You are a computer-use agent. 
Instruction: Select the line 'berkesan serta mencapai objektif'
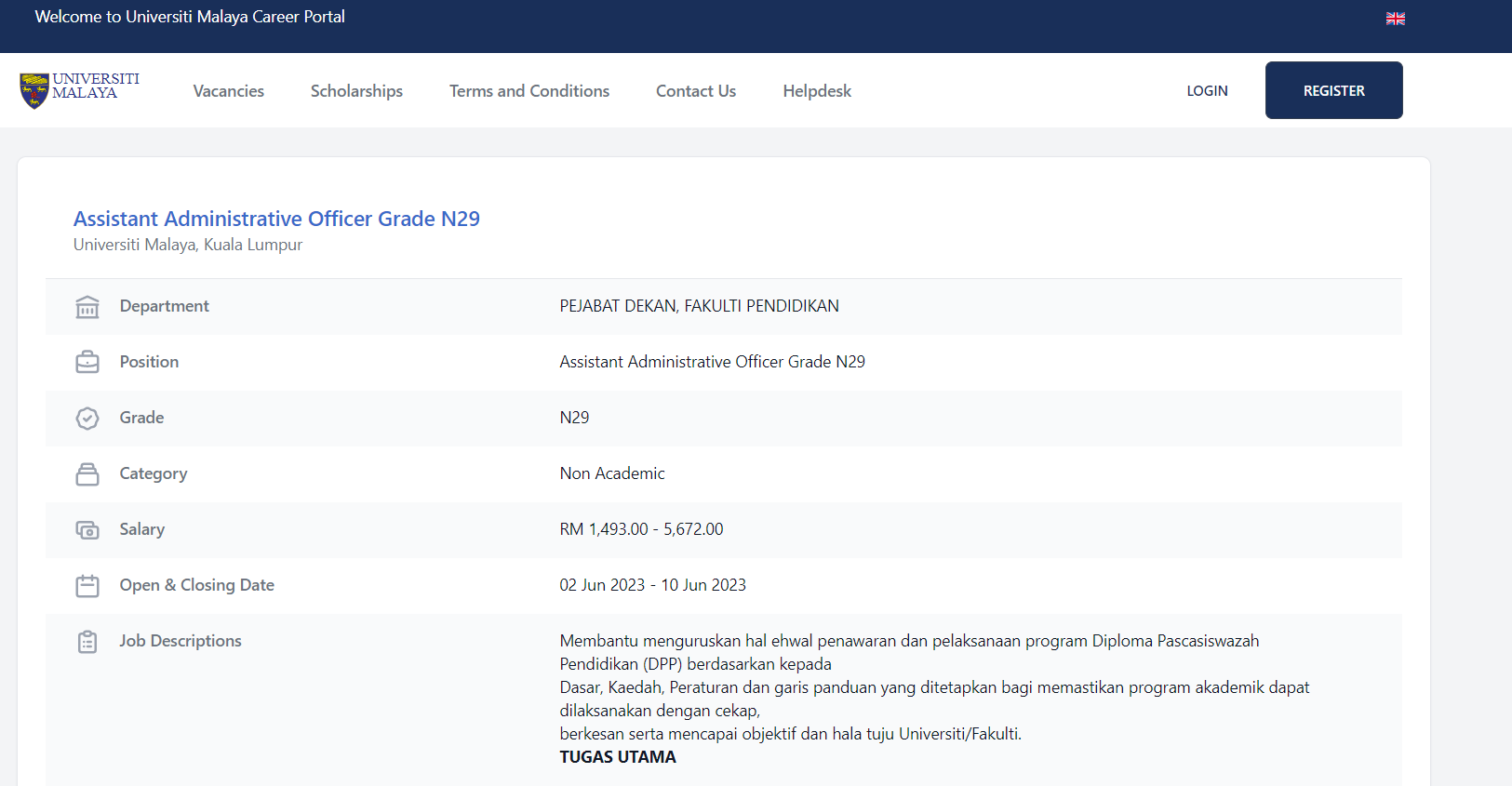pyautogui.click(x=790, y=734)
